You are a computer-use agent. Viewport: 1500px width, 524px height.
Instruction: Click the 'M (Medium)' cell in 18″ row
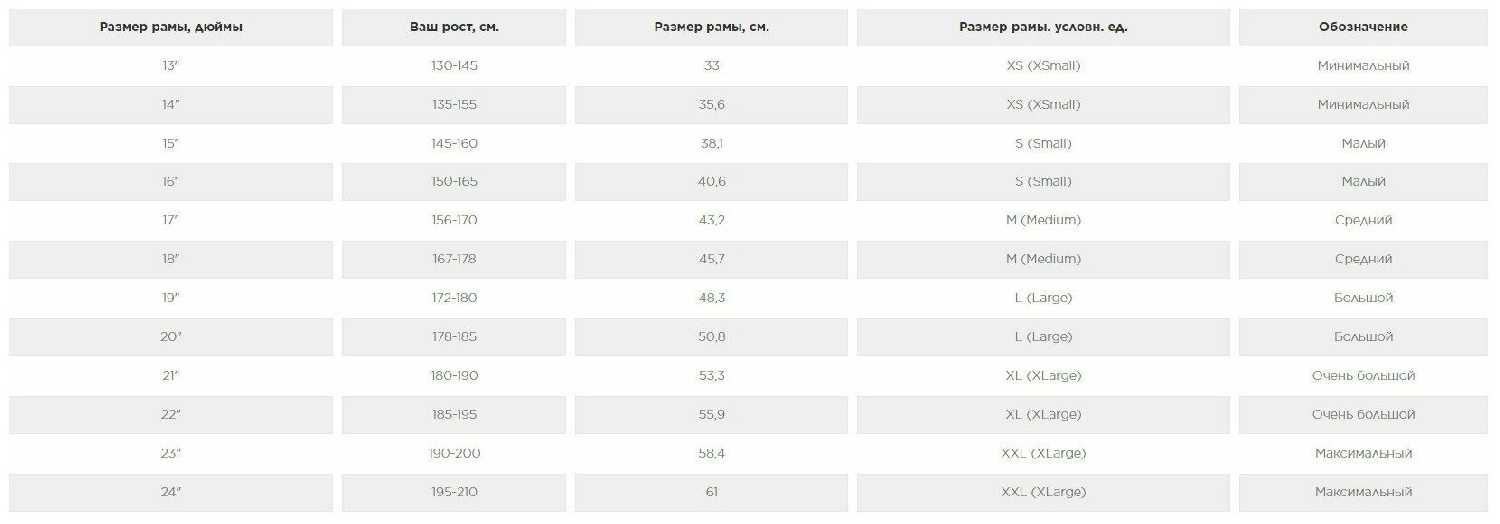click(1043, 259)
